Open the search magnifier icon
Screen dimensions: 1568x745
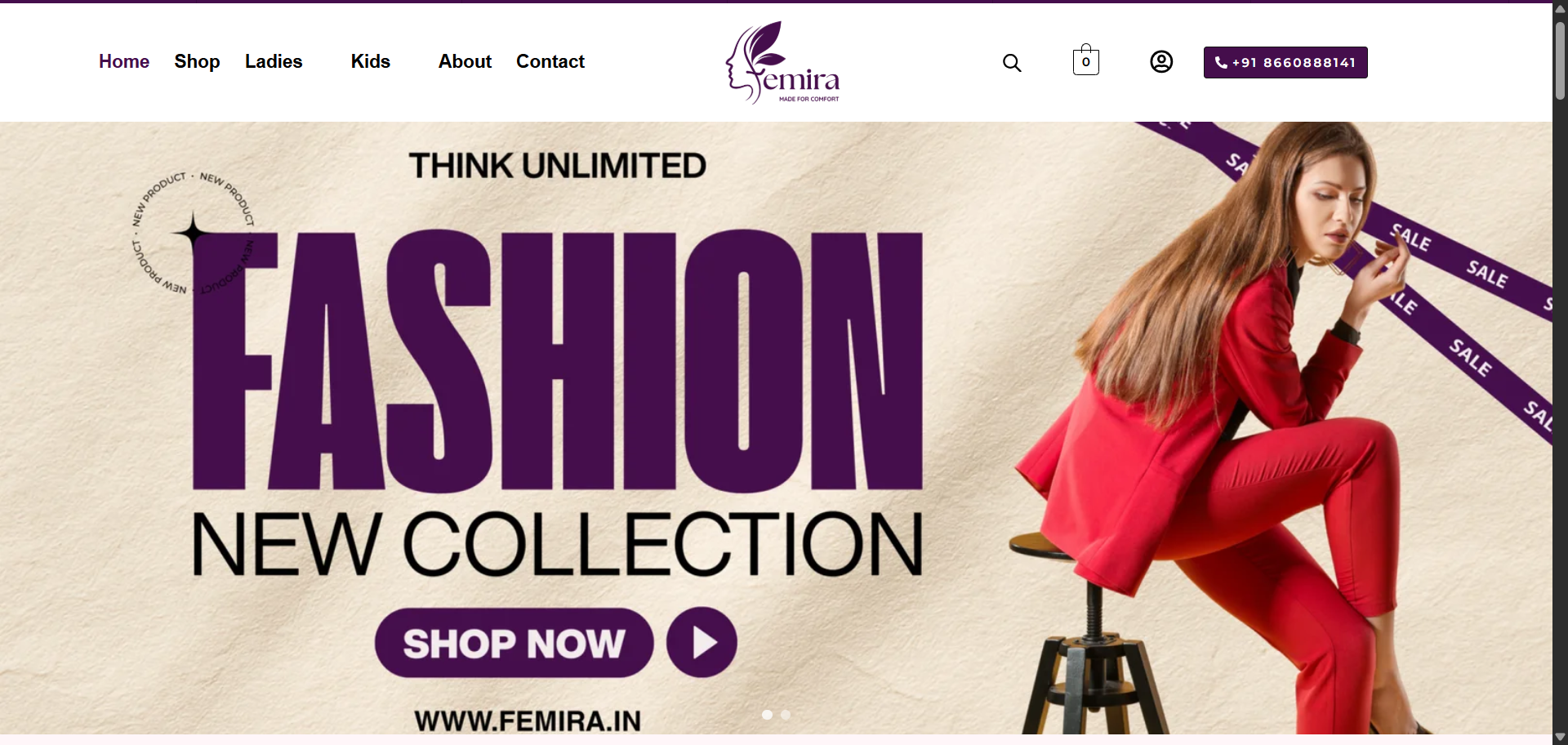(x=1012, y=63)
